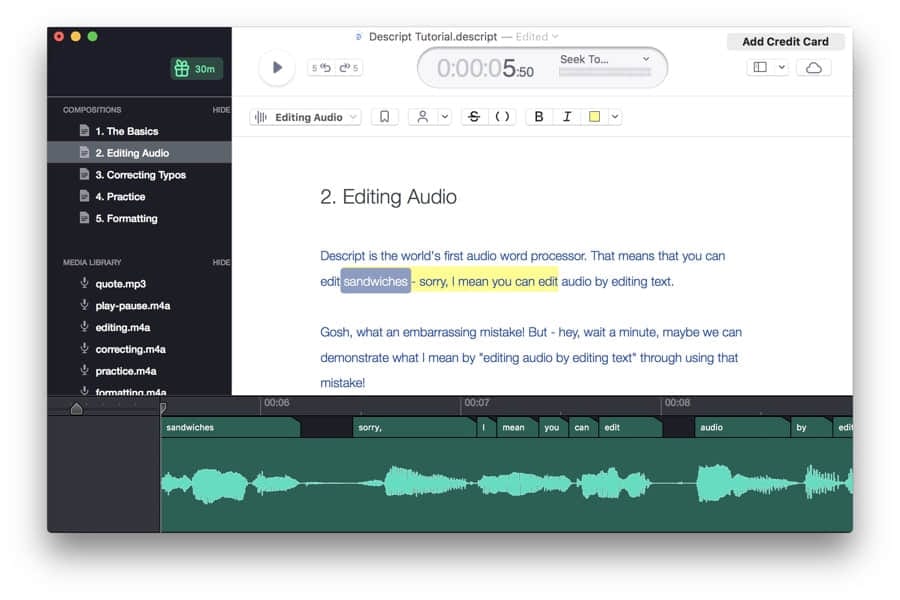Click the sidebar layout icon
The height and width of the screenshot is (600, 900).
pyautogui.click(x=760, y=67)
